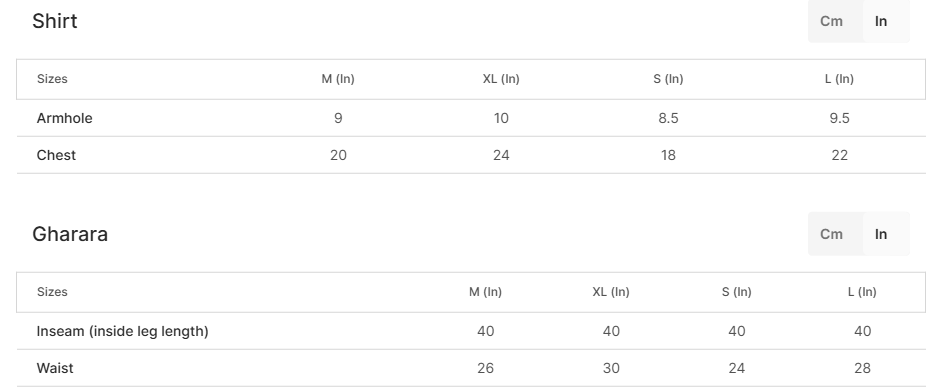Select the Armhole row label
938x392 pixels.
[65, 118]
